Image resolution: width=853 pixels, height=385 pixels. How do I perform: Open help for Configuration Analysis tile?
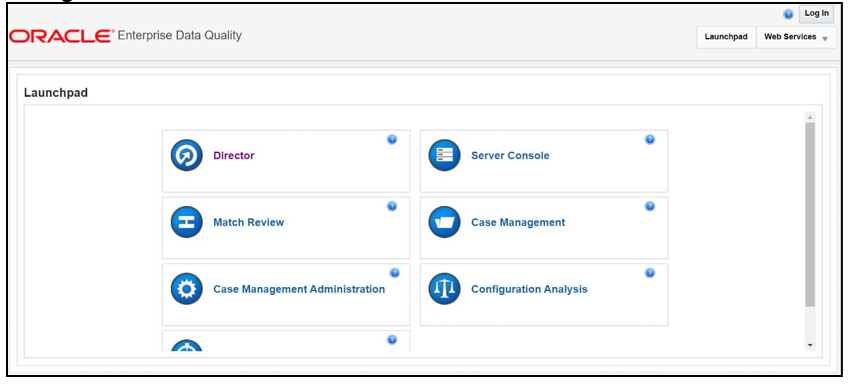click(650, 273)
